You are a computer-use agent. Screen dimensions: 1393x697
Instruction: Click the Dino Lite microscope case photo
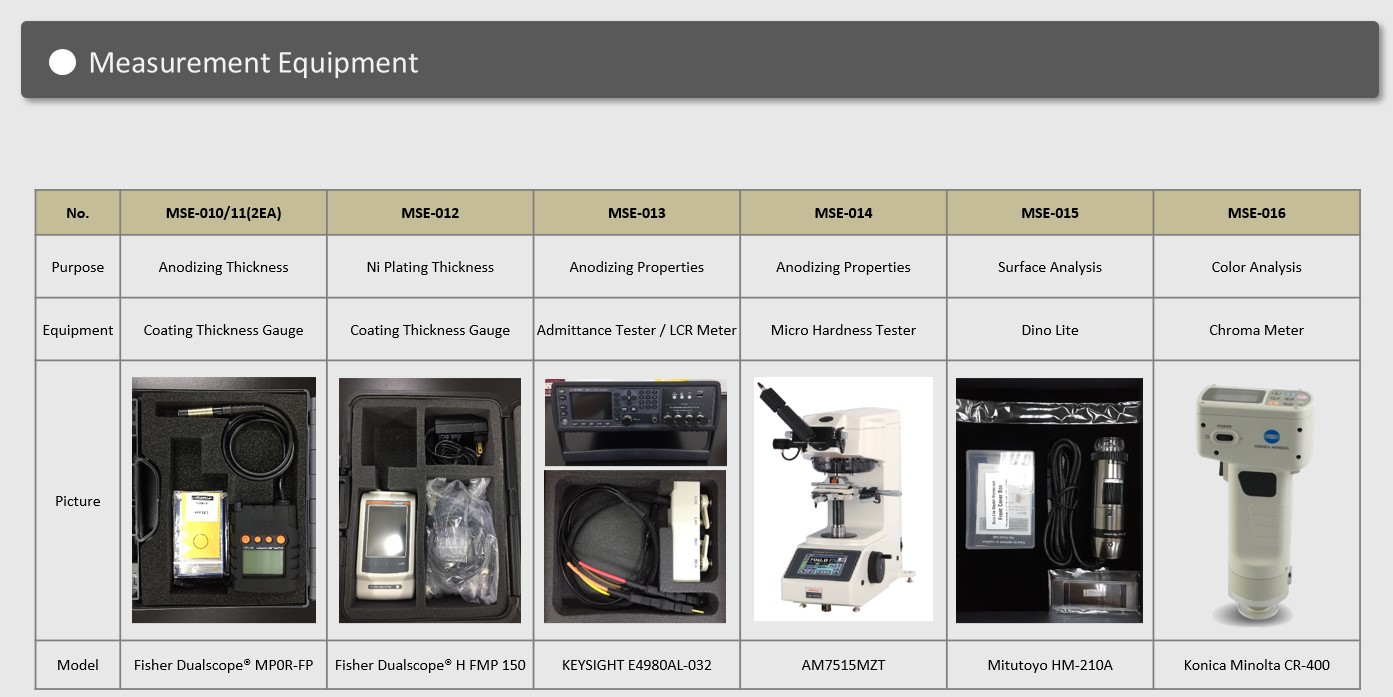coord(1049,500)
